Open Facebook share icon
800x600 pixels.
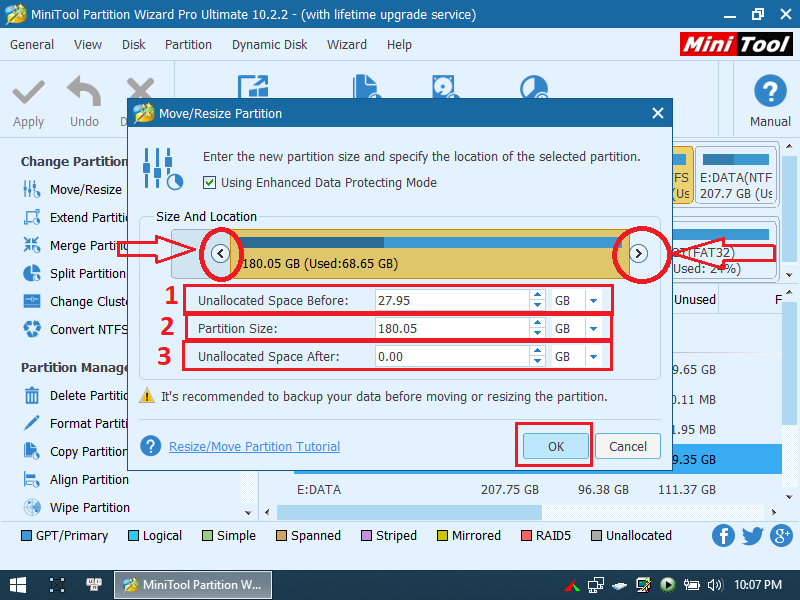[x=723, y=536]
